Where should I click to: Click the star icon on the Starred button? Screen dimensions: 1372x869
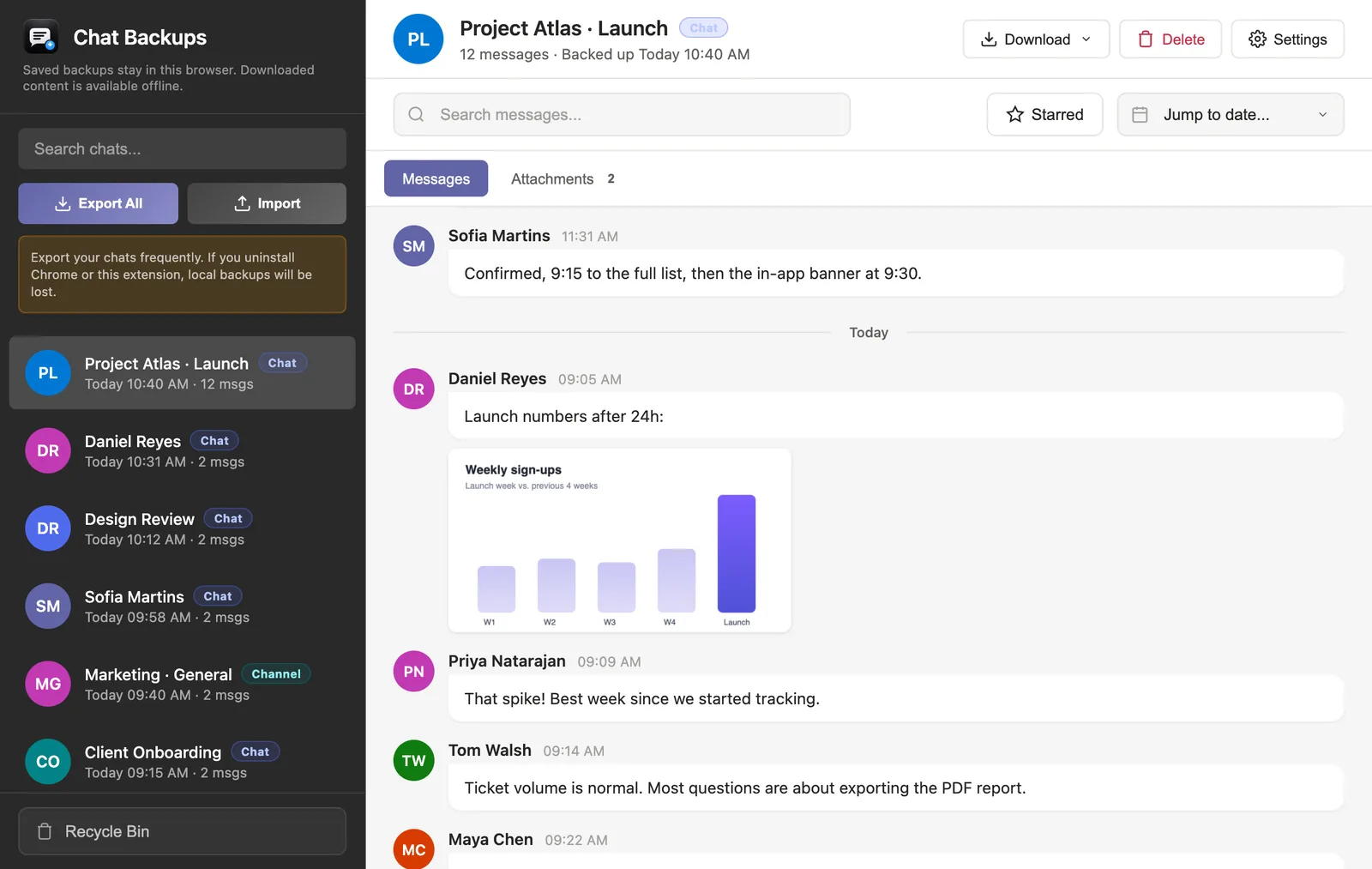pos(1015,114)
